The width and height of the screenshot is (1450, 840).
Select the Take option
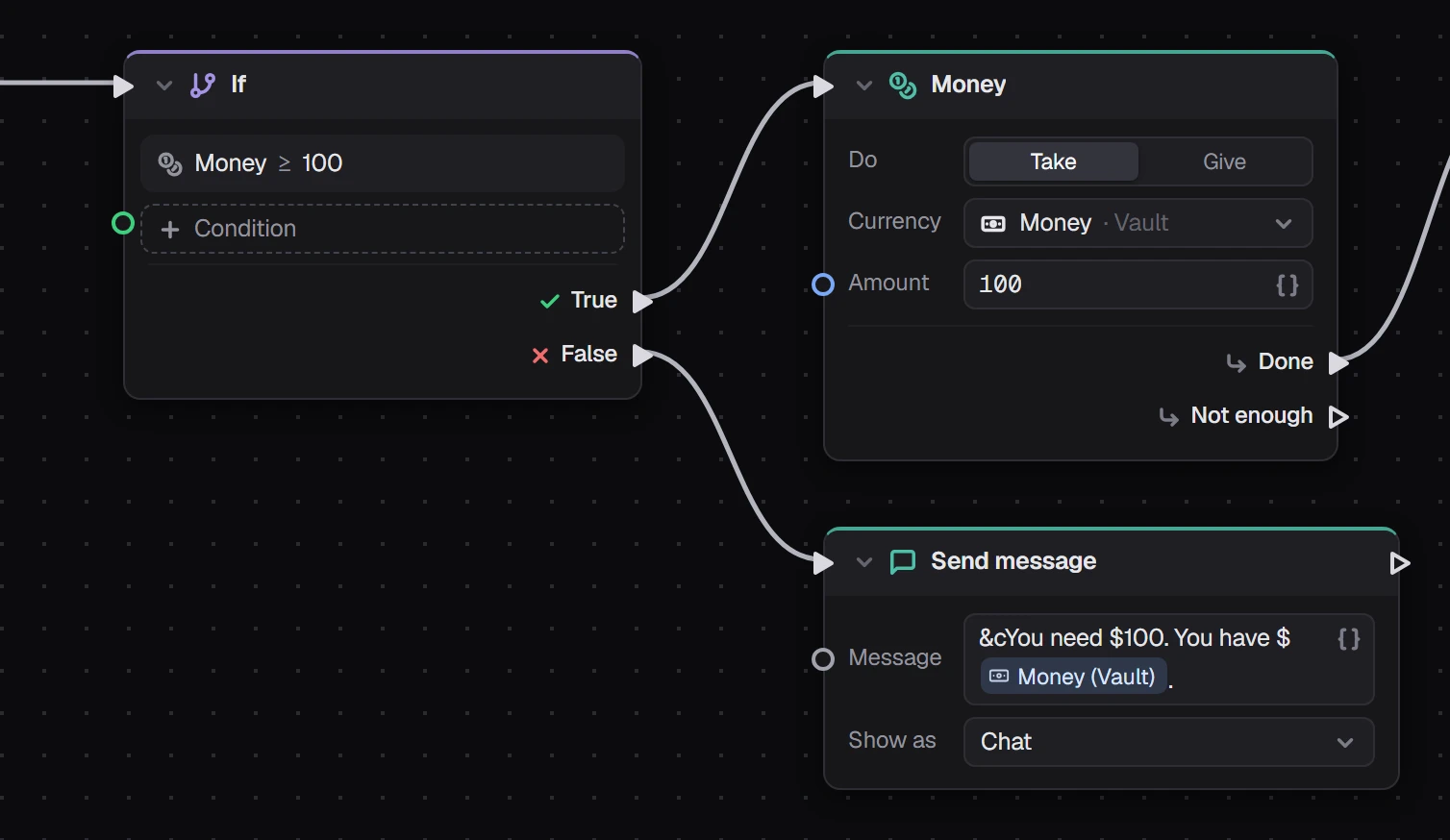(1054, 161)
